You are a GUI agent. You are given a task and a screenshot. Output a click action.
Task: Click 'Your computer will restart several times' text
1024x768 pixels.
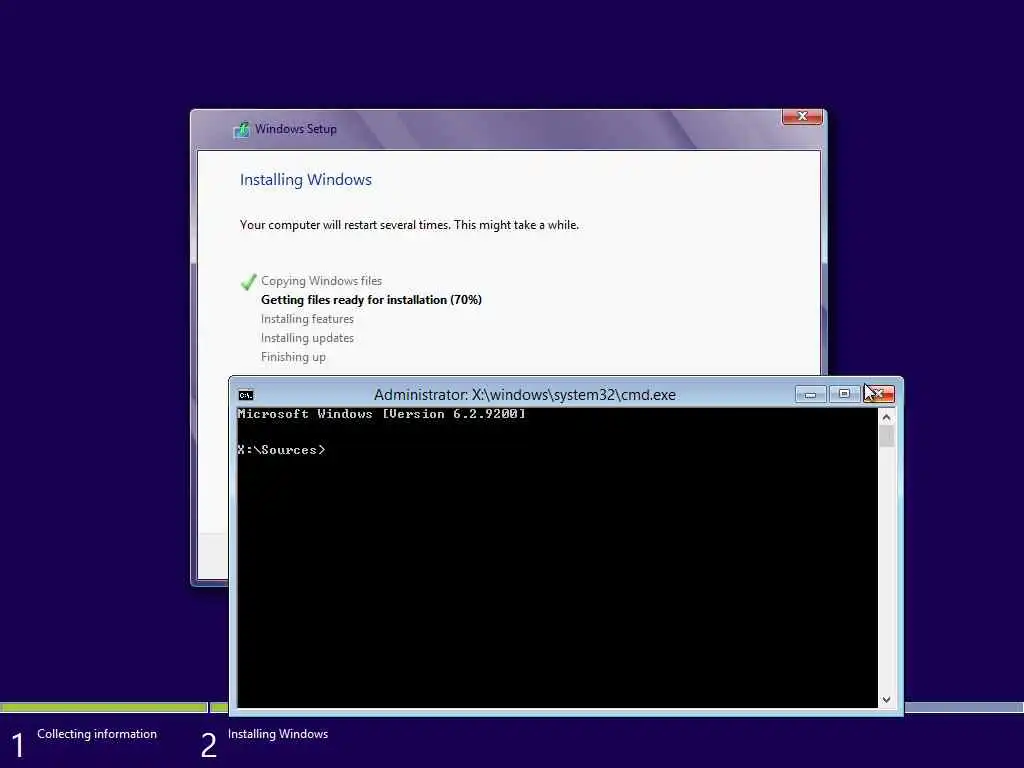click(409, 225)
